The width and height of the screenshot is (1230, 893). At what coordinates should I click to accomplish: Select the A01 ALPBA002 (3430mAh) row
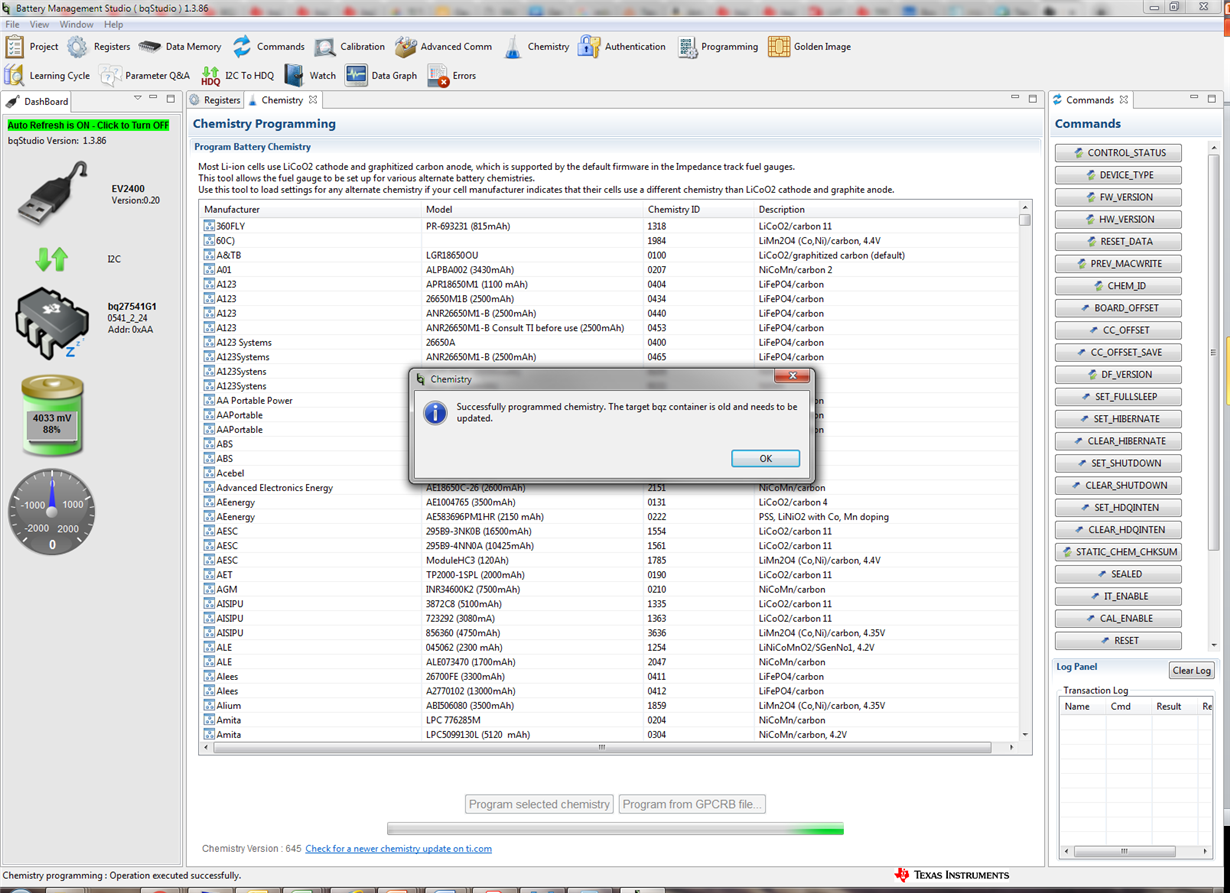click(609, 270)
